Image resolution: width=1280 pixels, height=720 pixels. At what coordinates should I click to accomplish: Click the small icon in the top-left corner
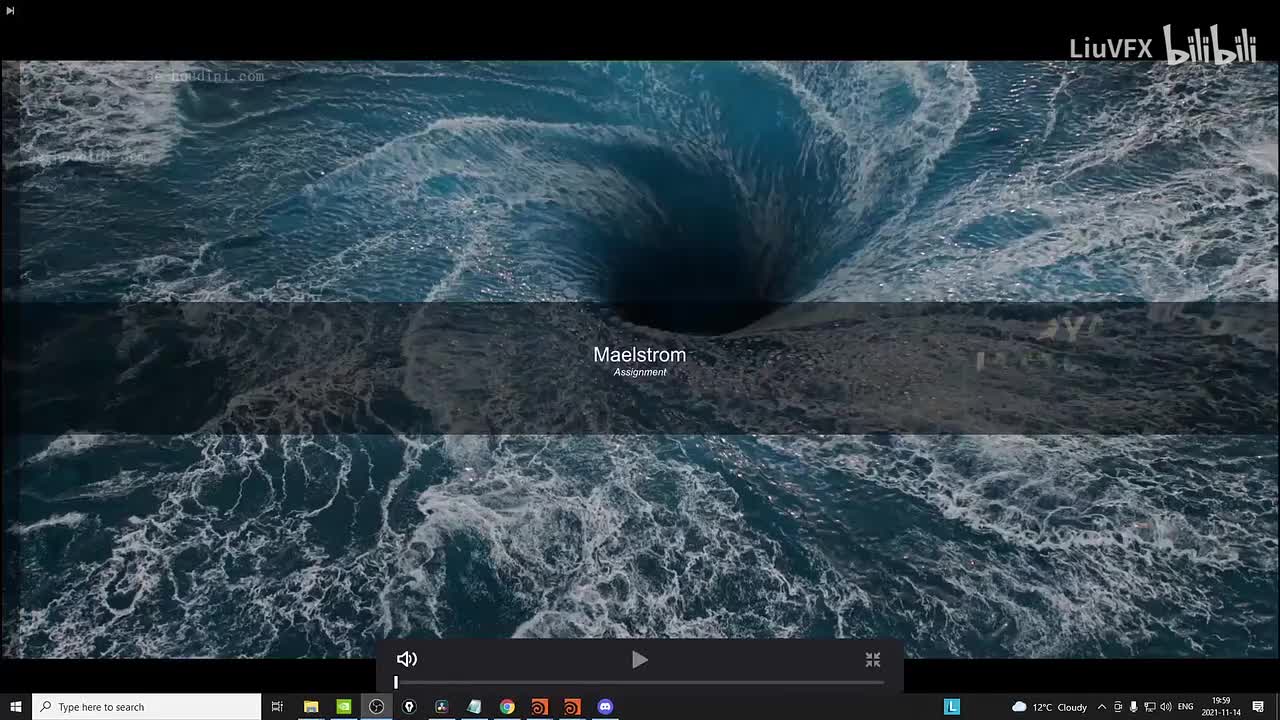click(10, 10)
